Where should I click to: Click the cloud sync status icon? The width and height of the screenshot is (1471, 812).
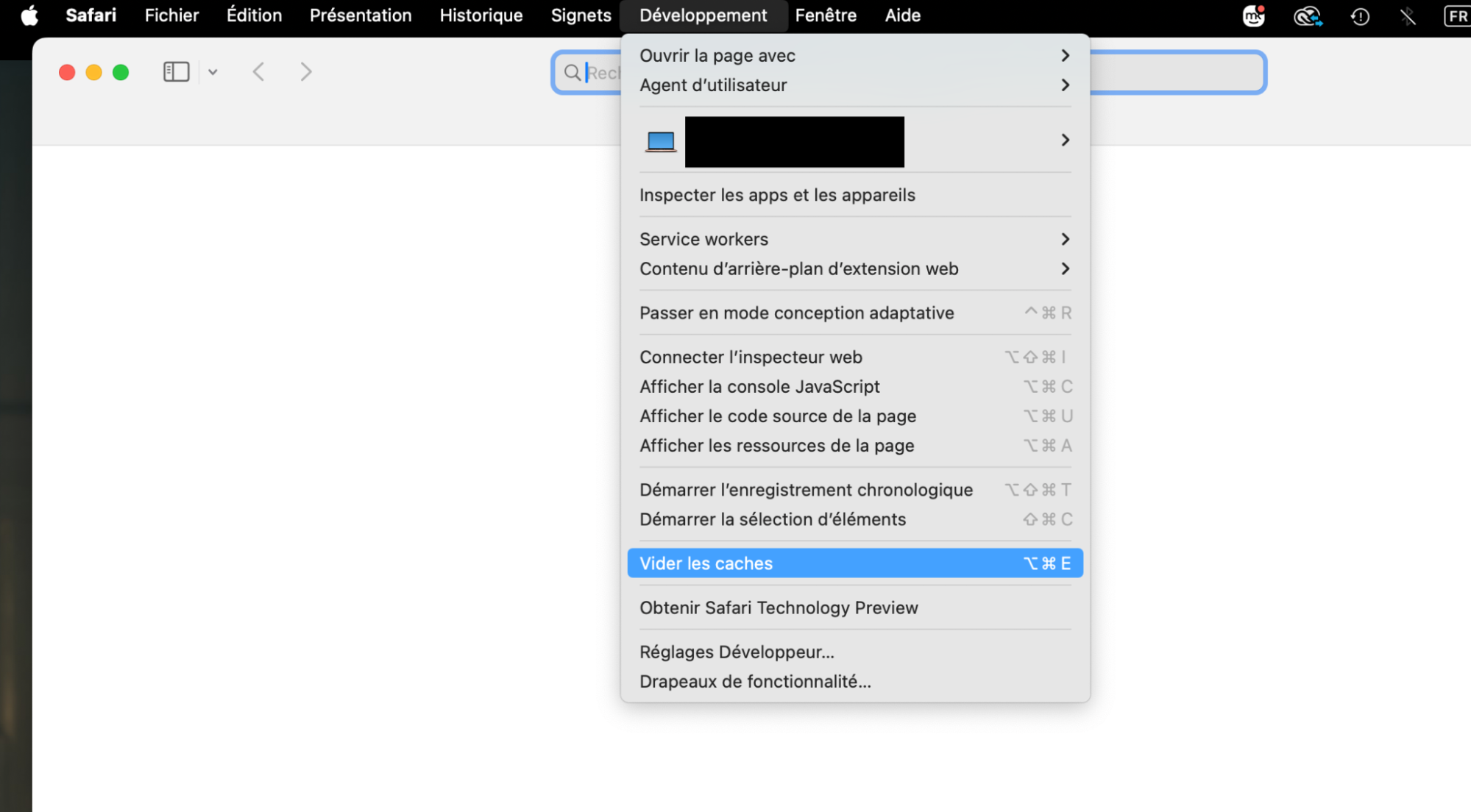1308,15
